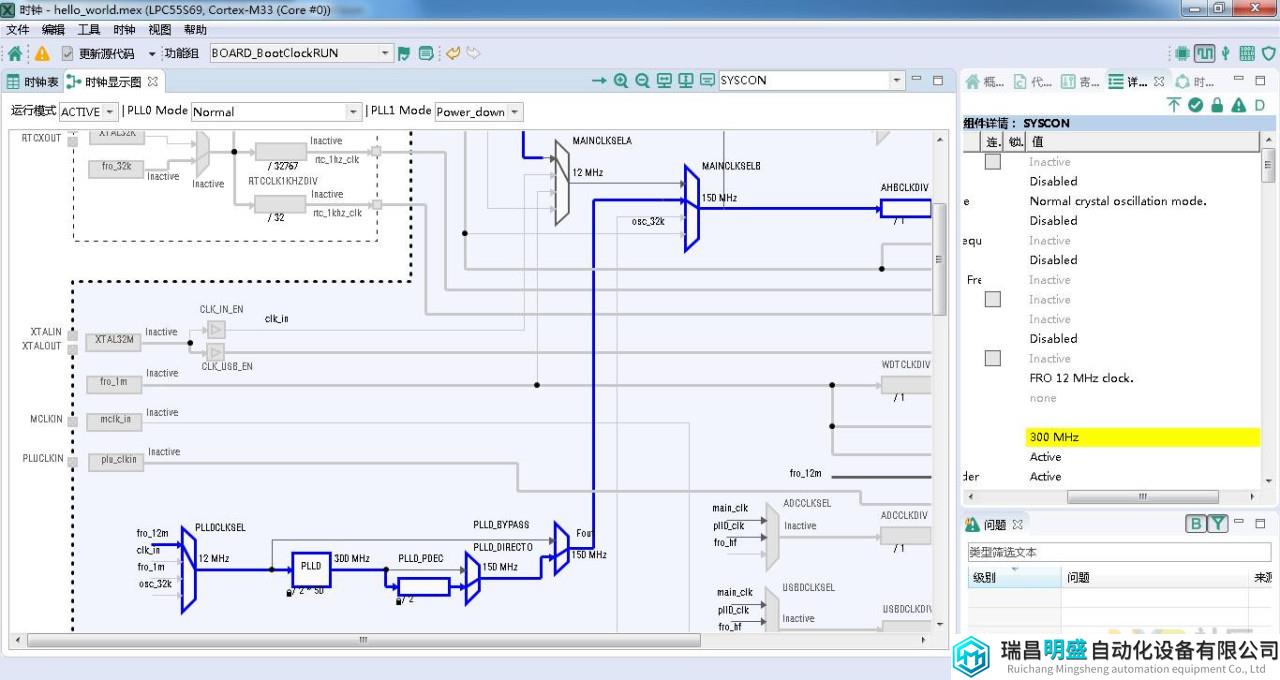Click the lock filter icon in details panel
This screenshot has height=680, width=1280.
1217,104
